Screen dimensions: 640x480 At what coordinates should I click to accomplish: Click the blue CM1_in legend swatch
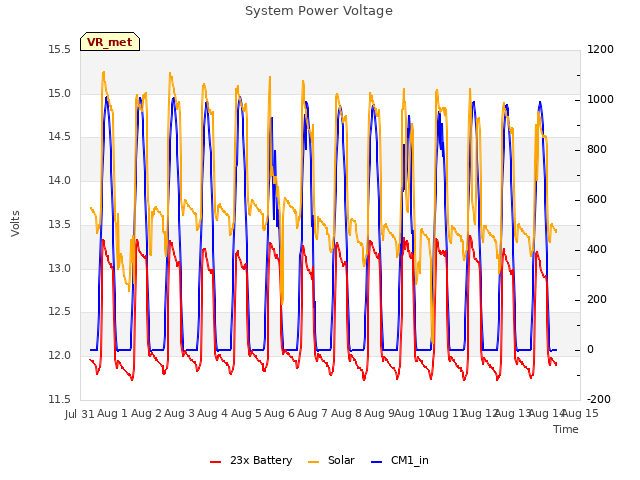(x=377, y=462)
